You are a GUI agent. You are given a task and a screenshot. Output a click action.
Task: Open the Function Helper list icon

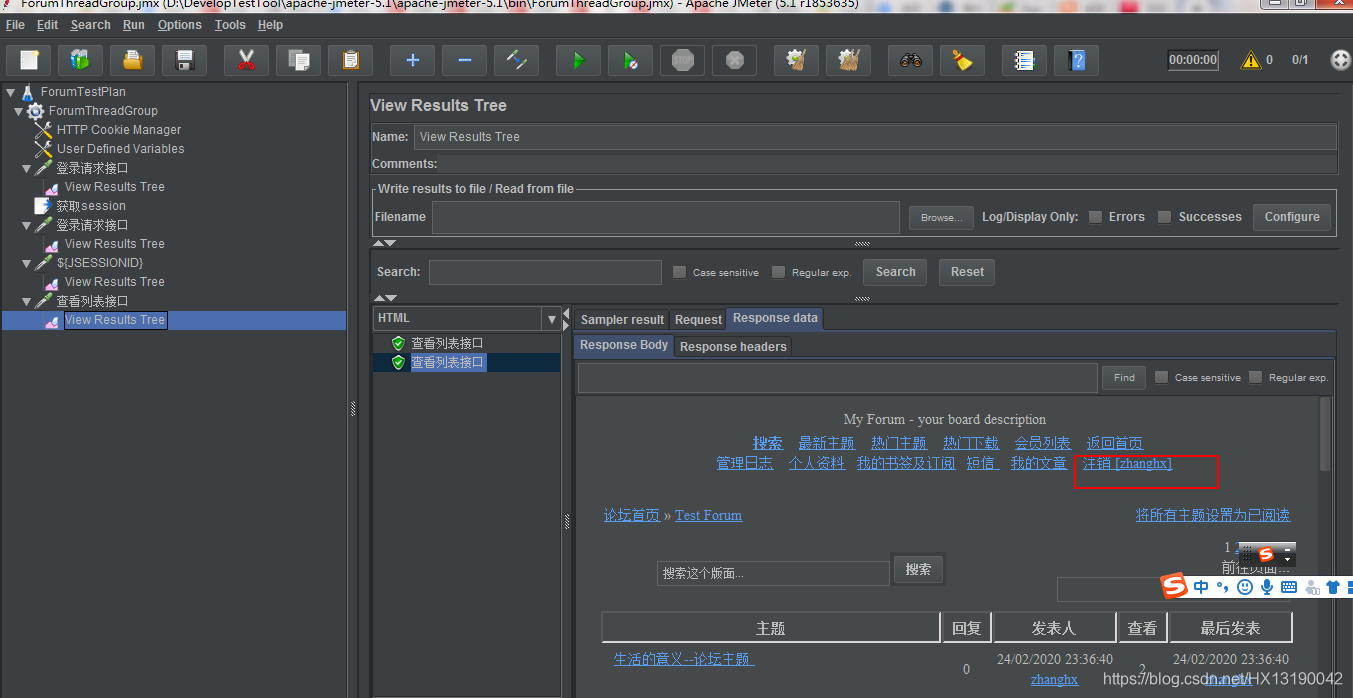coord(1024,60)
